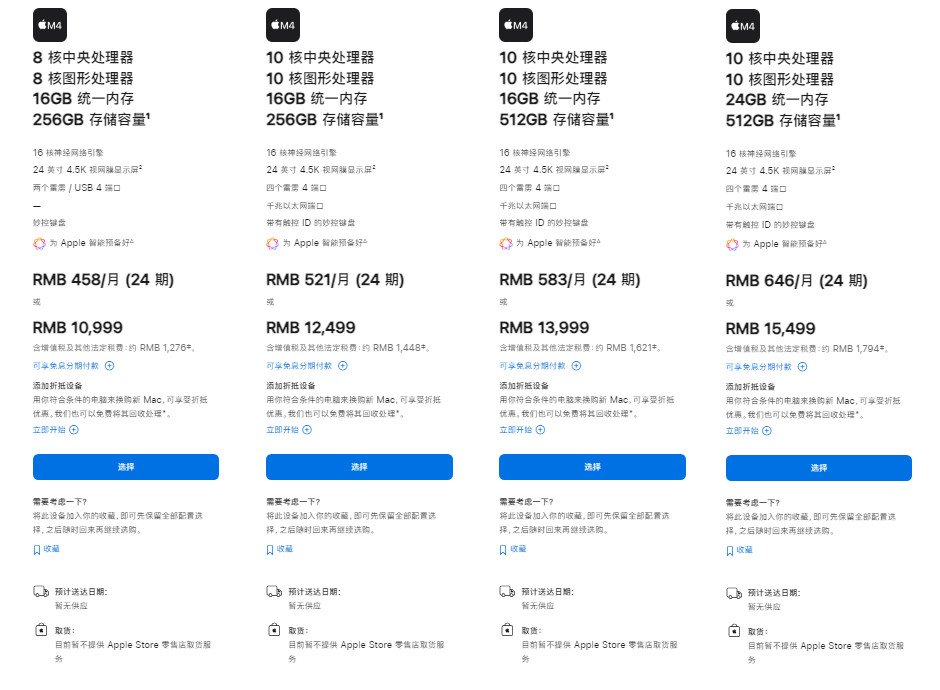This screenshot has height=690, width=940.
Task: Click the delivery truck icon under RMB 13,999 model
Action: point(506,592)
